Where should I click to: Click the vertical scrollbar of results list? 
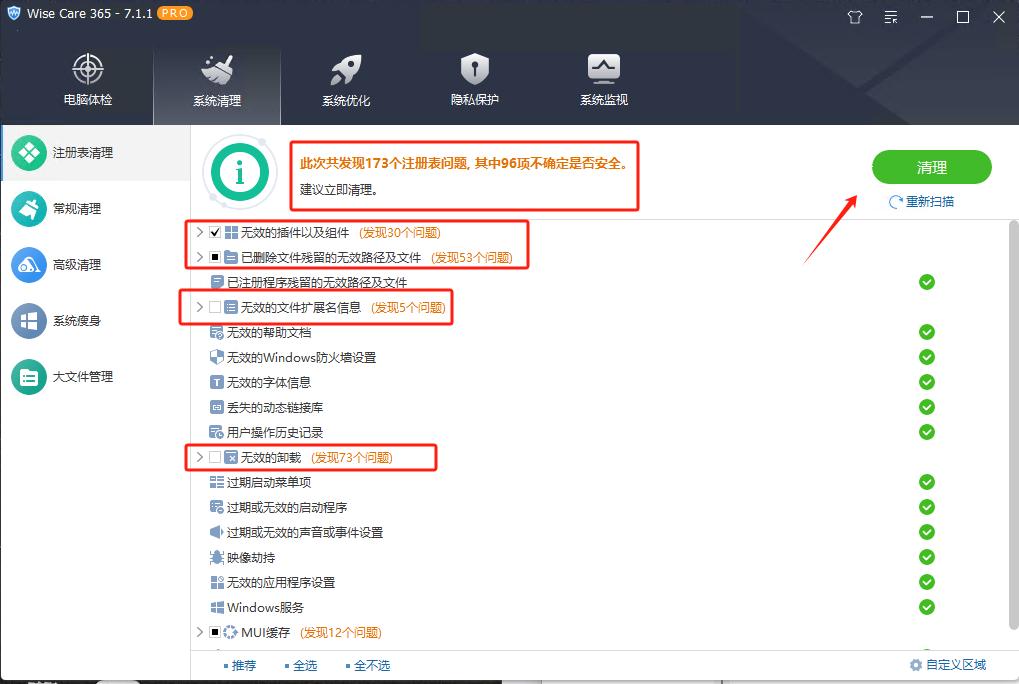(x=1013, y=425)
